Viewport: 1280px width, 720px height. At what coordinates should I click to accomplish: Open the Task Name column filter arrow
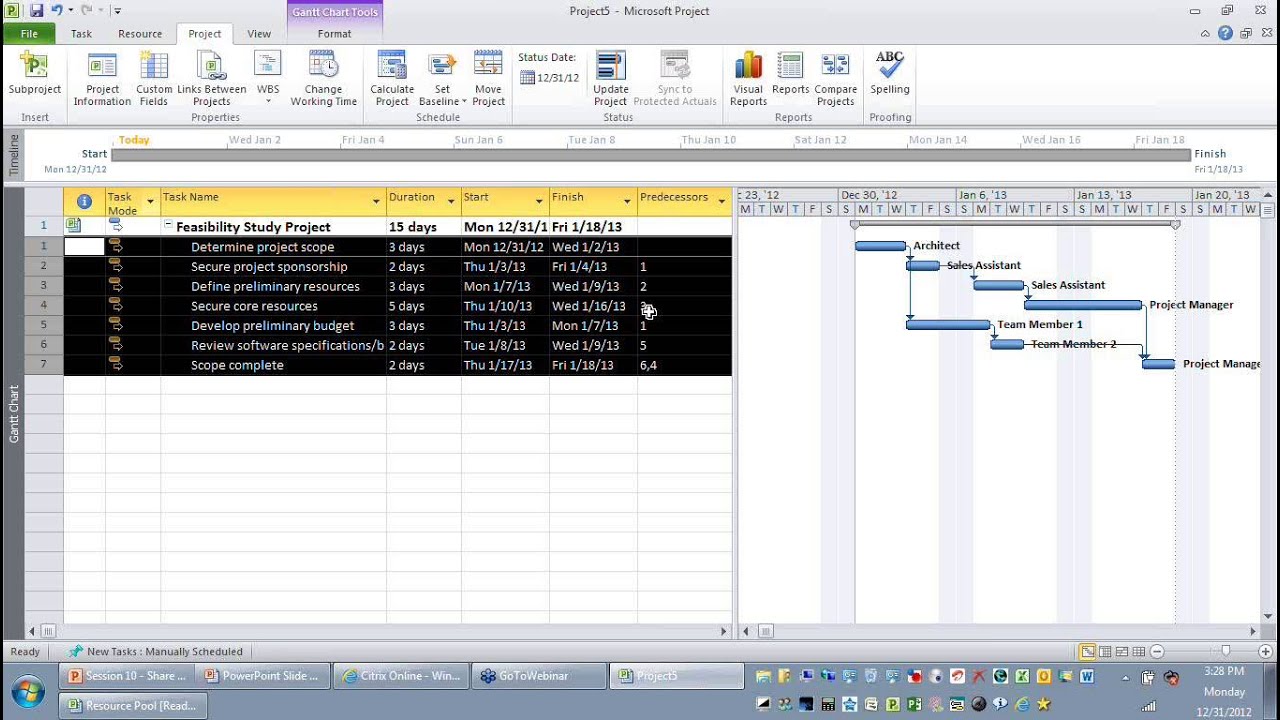[376, 201]
